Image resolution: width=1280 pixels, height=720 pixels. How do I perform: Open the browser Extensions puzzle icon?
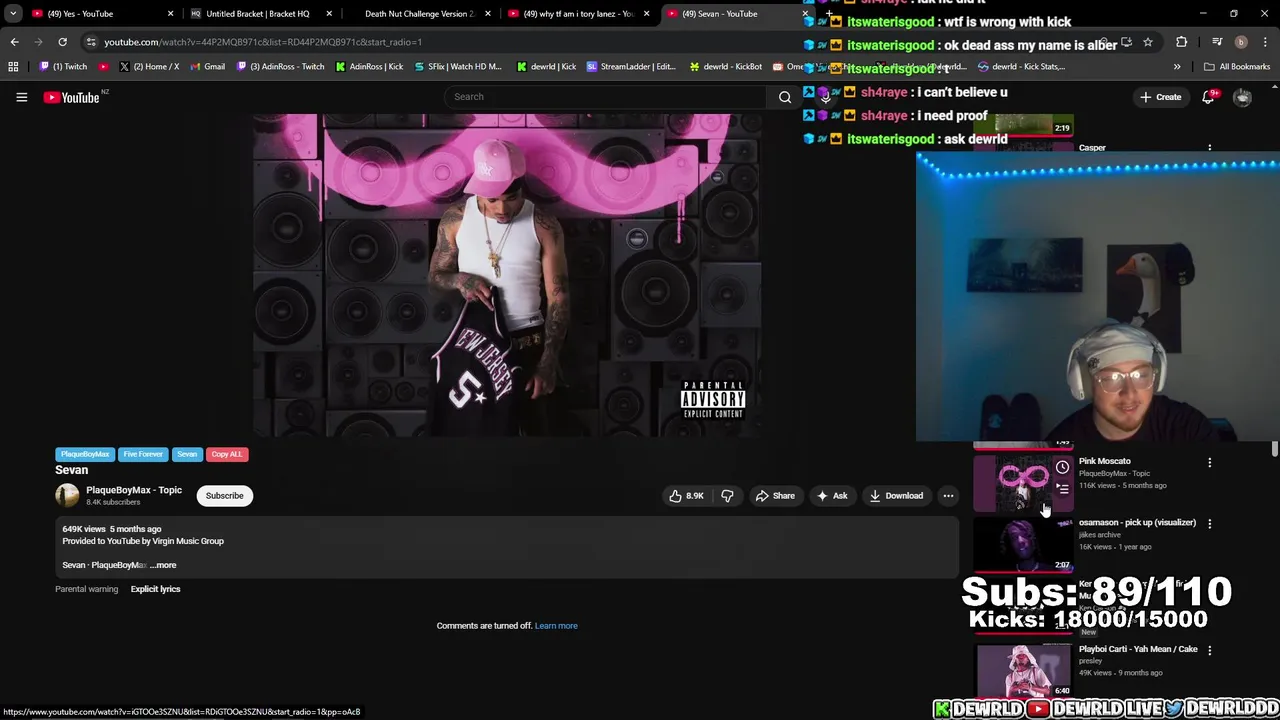1181,42
